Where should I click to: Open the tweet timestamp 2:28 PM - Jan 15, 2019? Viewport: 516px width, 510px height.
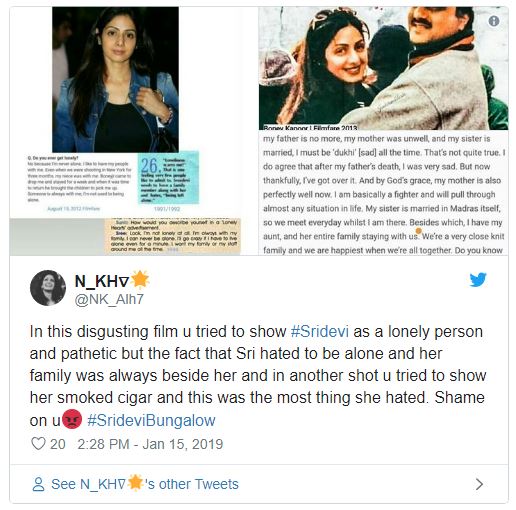(150, 444)
